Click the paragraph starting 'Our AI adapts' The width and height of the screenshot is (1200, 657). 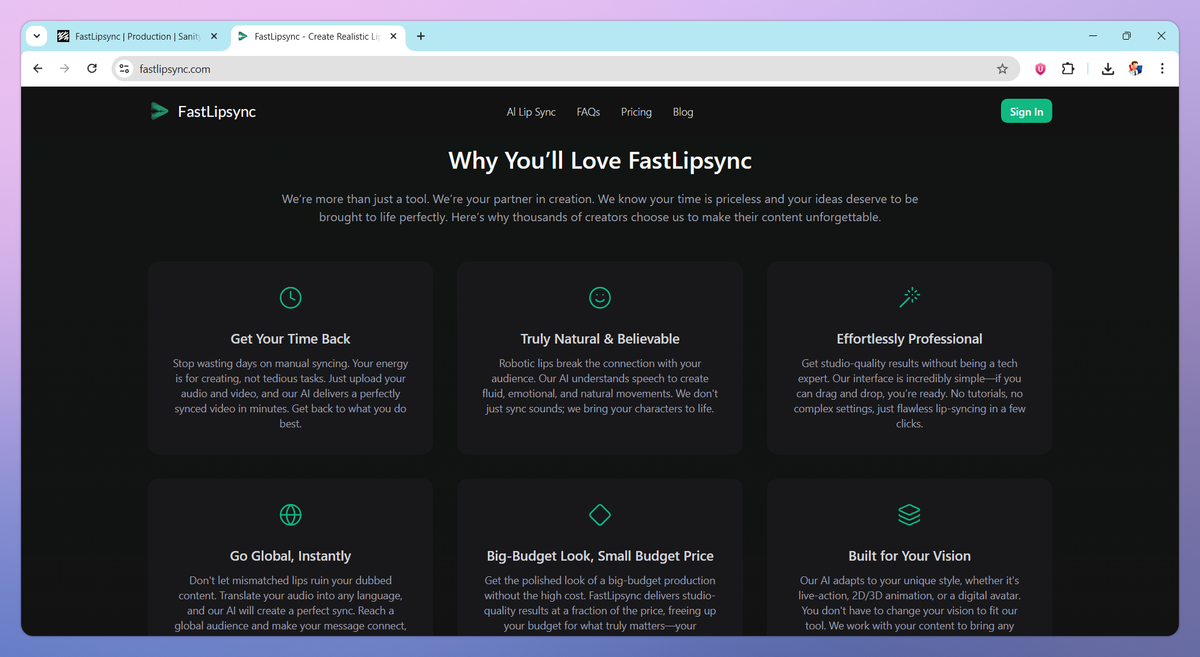(909, 603)
